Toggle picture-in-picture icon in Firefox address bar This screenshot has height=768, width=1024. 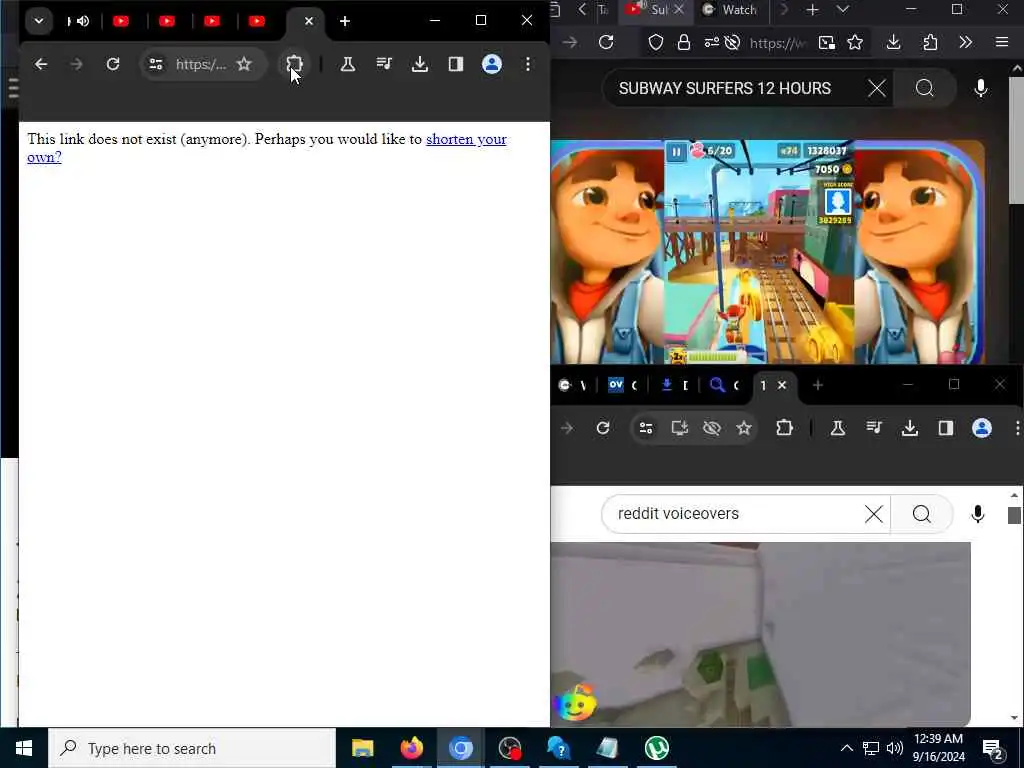tap(827, 42)
